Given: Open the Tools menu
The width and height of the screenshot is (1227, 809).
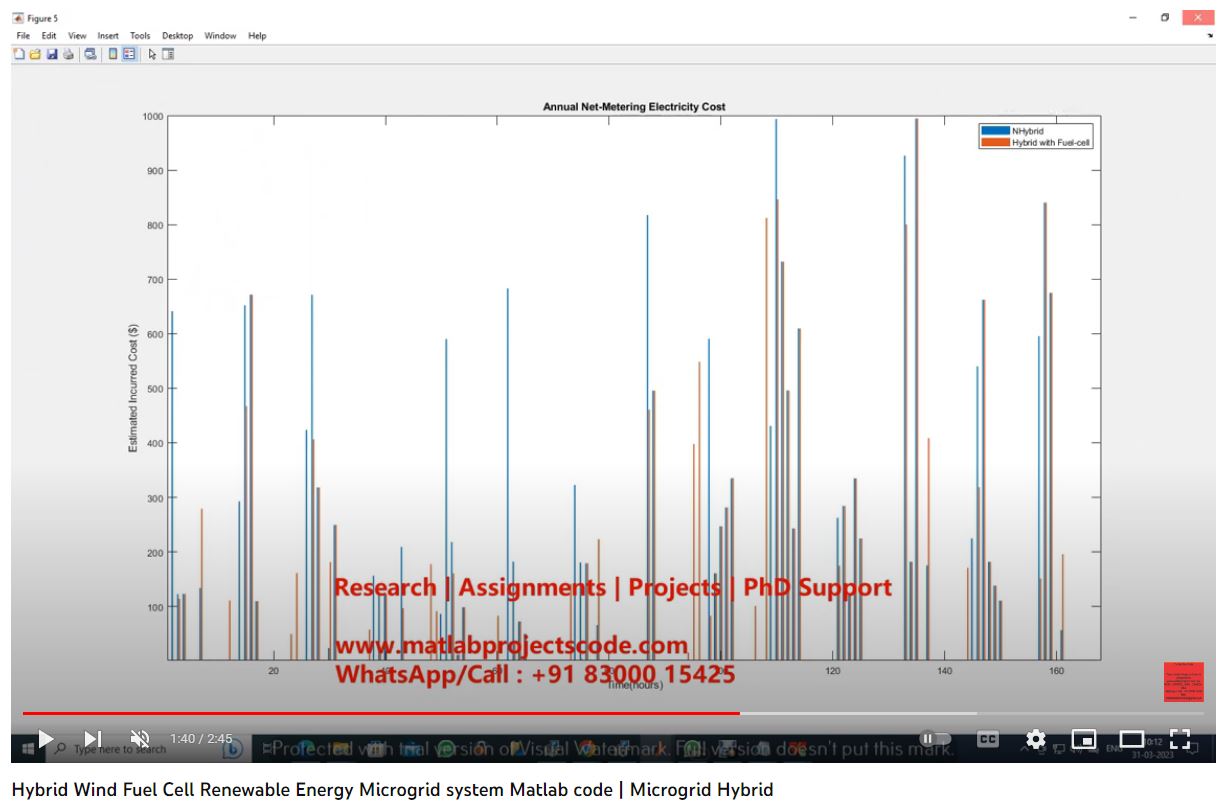Looking at the screenshot, I should (x=140, y=36).
